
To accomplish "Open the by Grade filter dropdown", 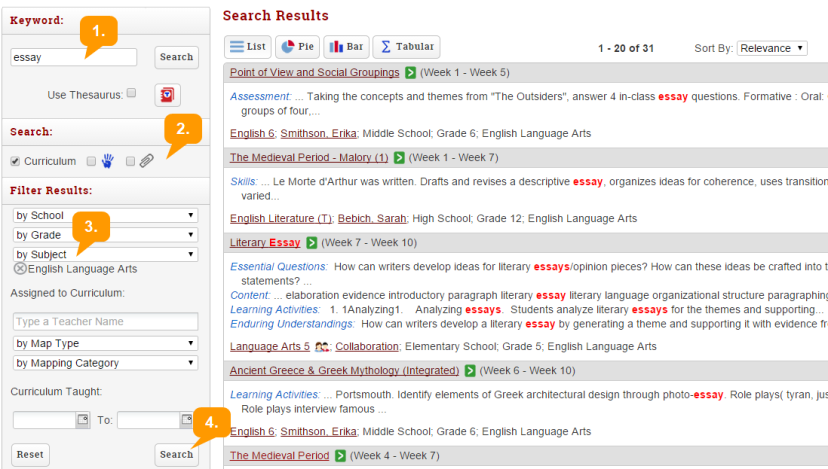I will tap(105, 235).
